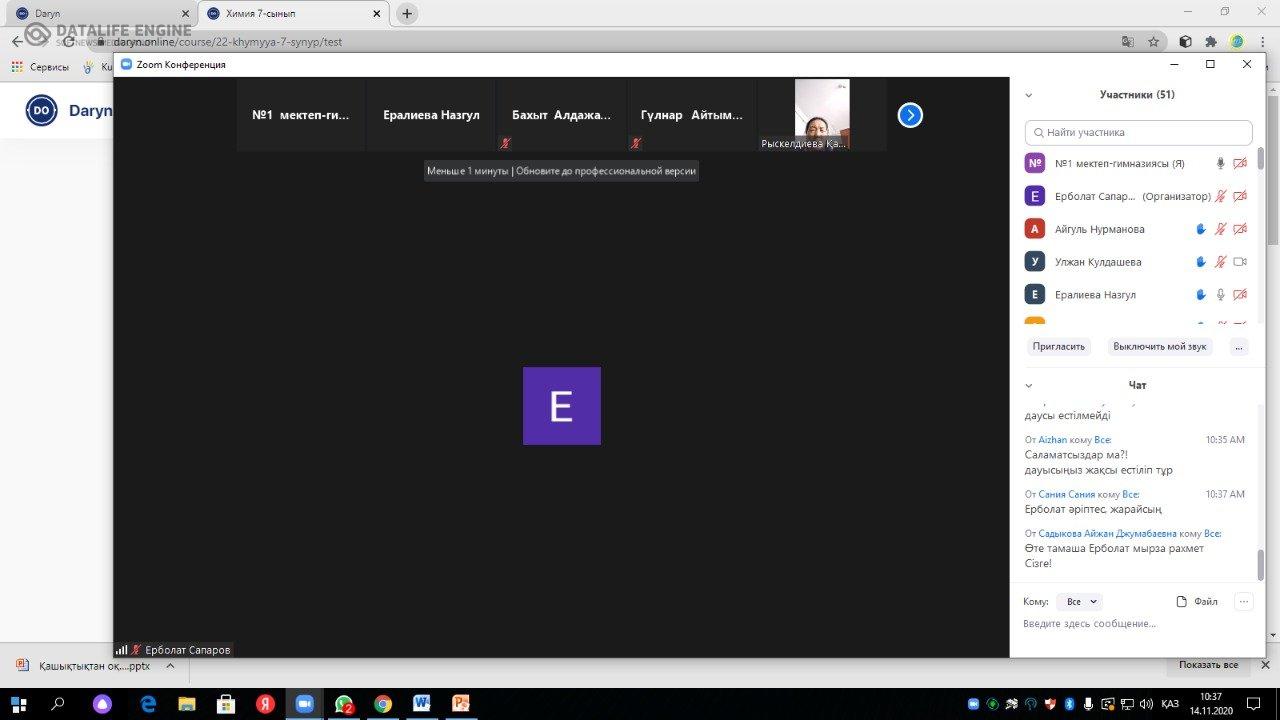Toggle camera icon for Улжан Кулдашева
The image size is (1280, 720).
[1240, 262]
